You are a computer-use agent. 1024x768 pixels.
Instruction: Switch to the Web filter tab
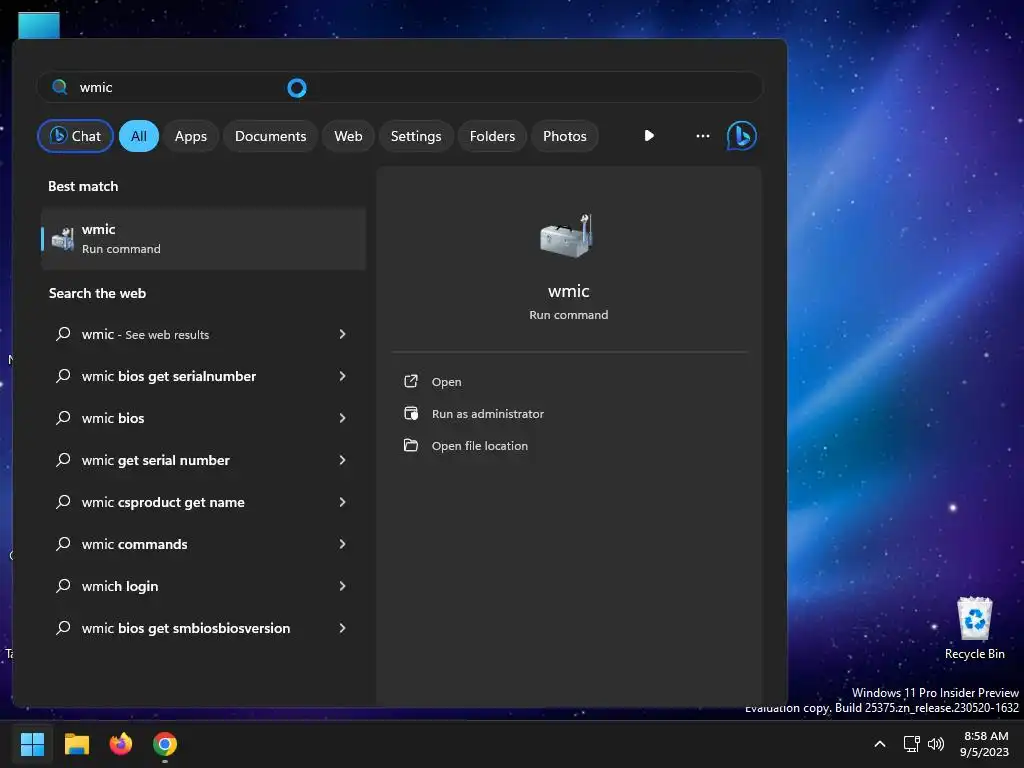(348, 136)
